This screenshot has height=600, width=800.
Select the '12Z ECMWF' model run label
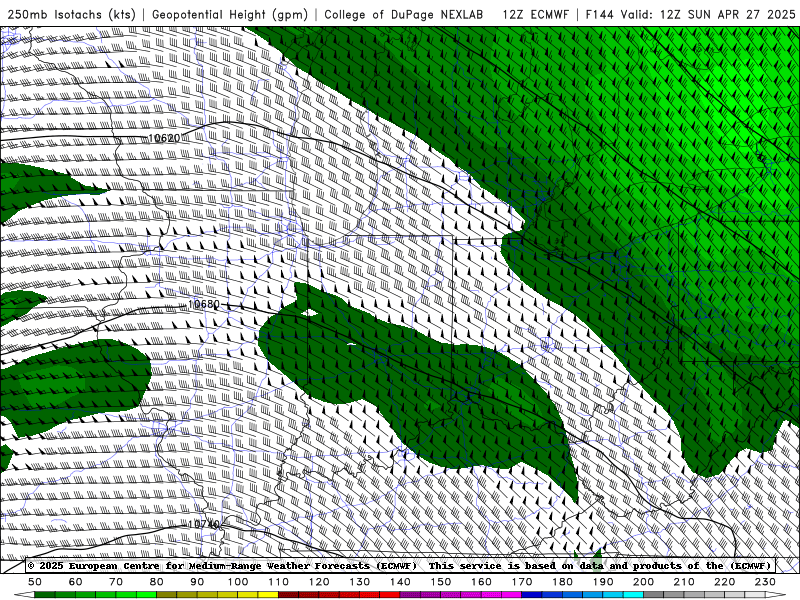click(535, 14)
